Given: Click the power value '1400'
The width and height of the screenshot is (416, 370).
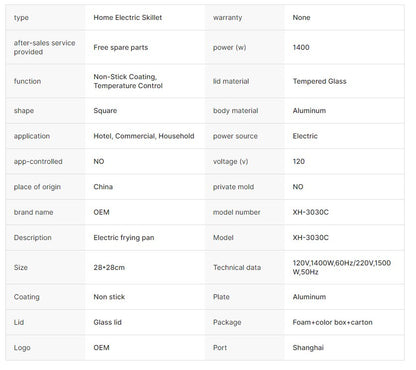Looking at the screenshot, I should tap(301, 48).
